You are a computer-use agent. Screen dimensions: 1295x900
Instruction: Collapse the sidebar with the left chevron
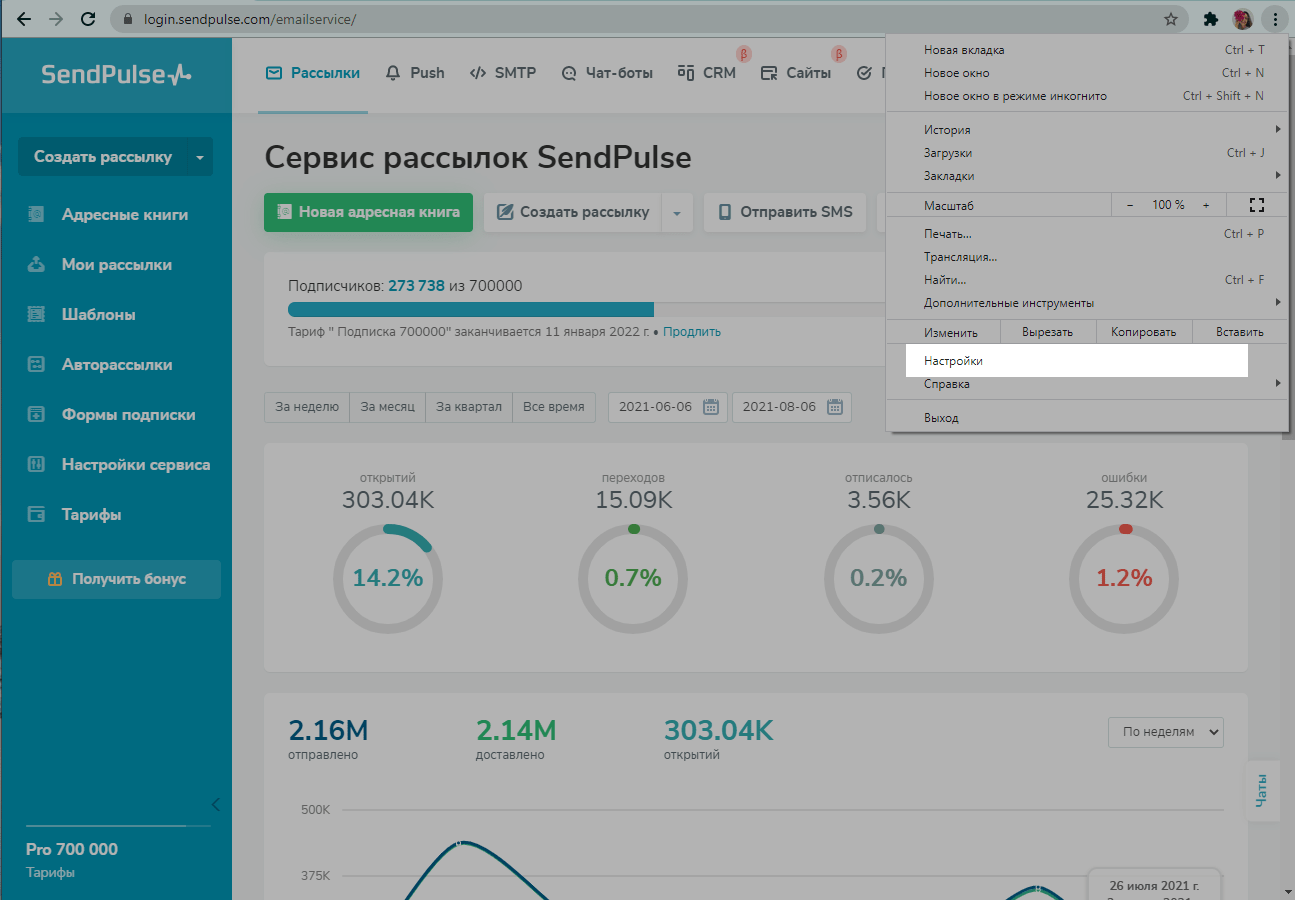216,804
